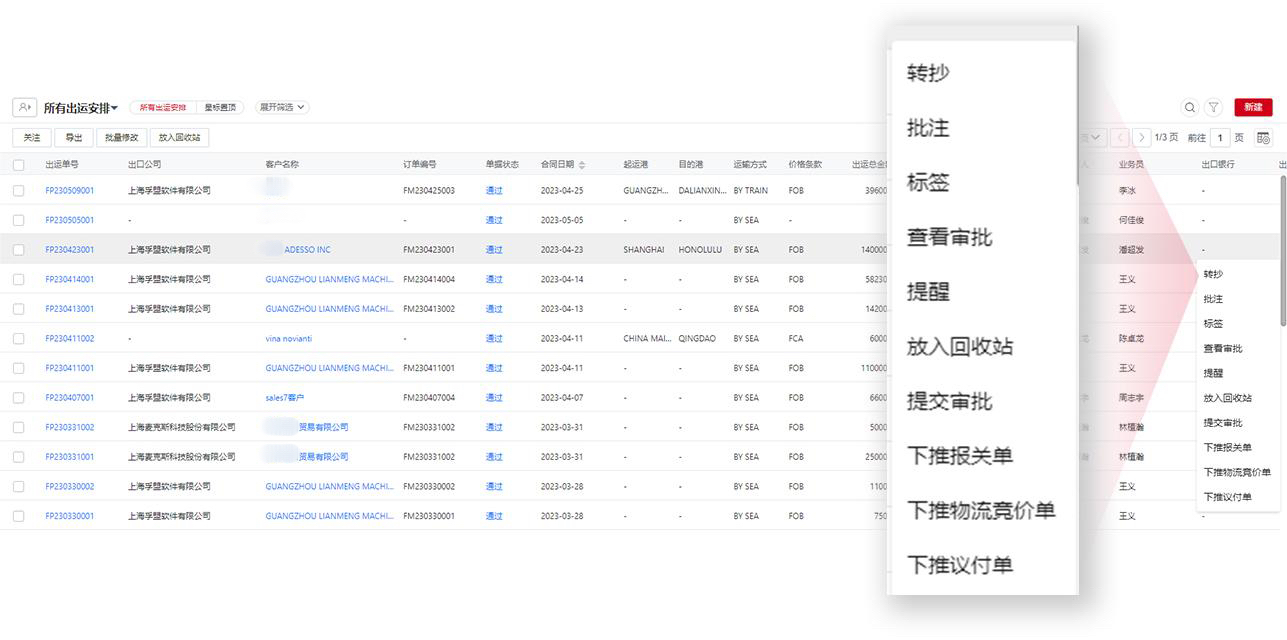Click the page number input field
Viewport: 1287px width, 640px height.
coord(1220,137)
